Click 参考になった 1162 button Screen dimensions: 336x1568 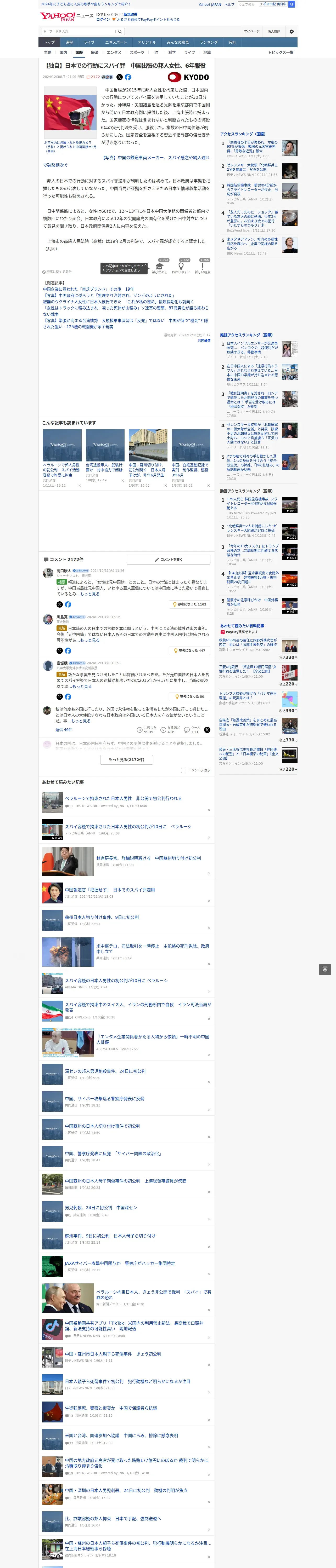[x=190, y=604]
